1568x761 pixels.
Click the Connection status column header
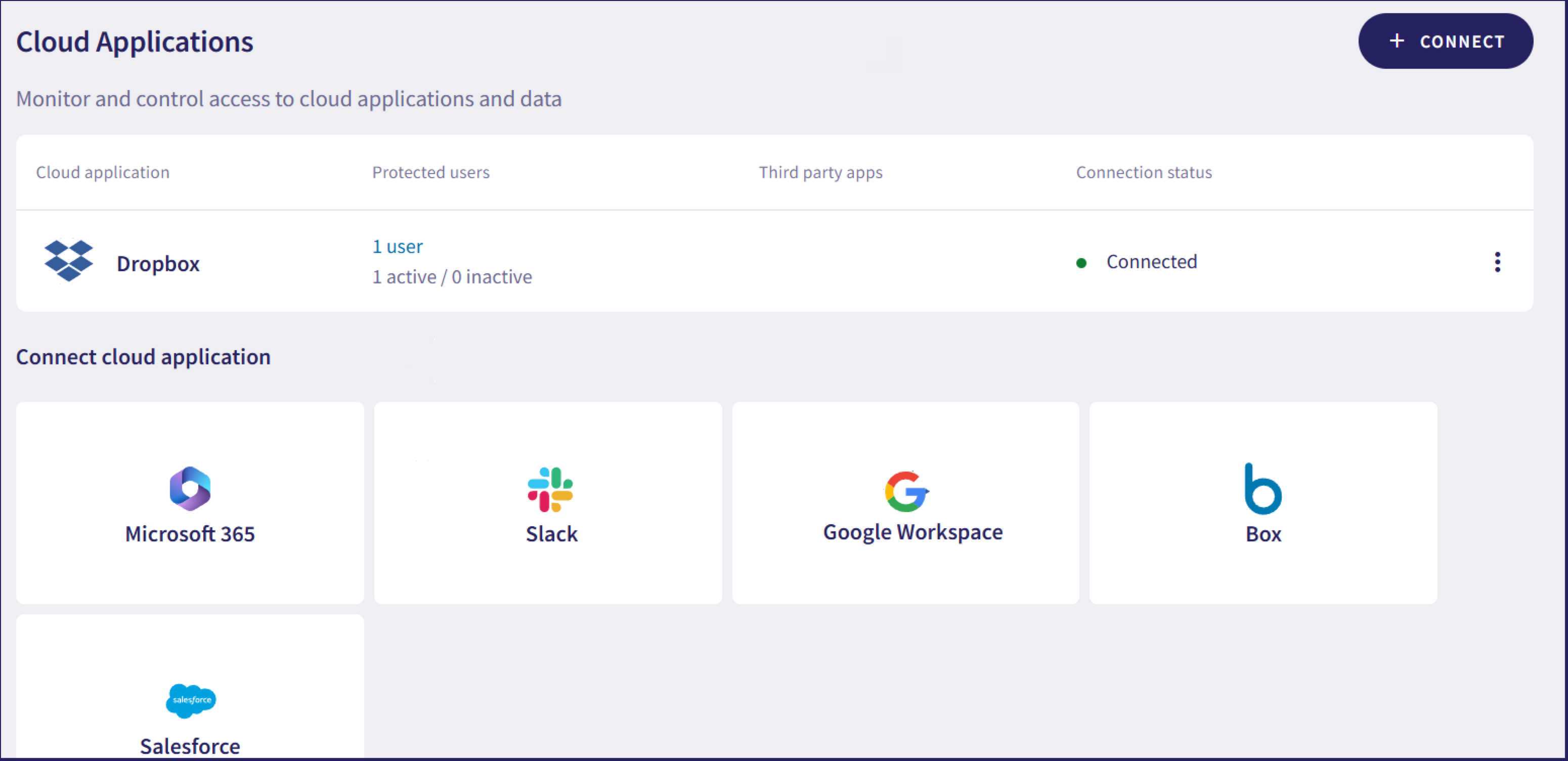pyautogui.click(x=1143, y=173)
